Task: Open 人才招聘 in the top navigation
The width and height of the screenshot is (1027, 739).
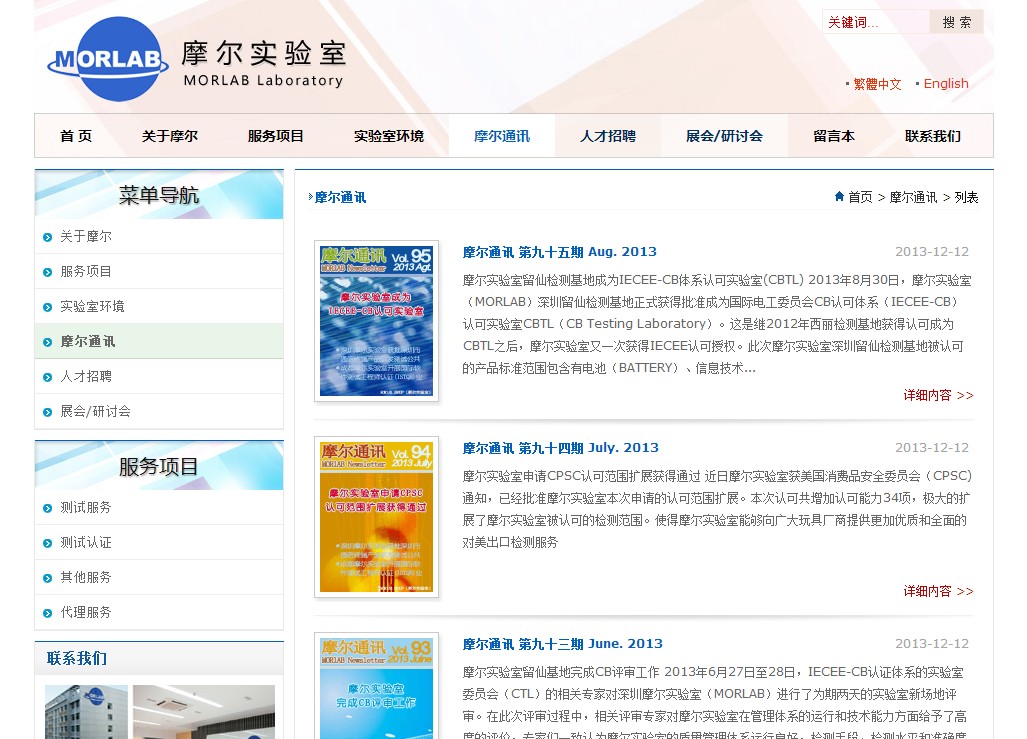Action: [x=608, y=136]
